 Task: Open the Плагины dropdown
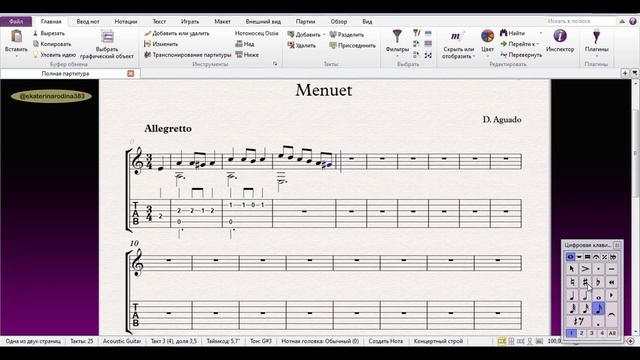click(x=596, y=56)
